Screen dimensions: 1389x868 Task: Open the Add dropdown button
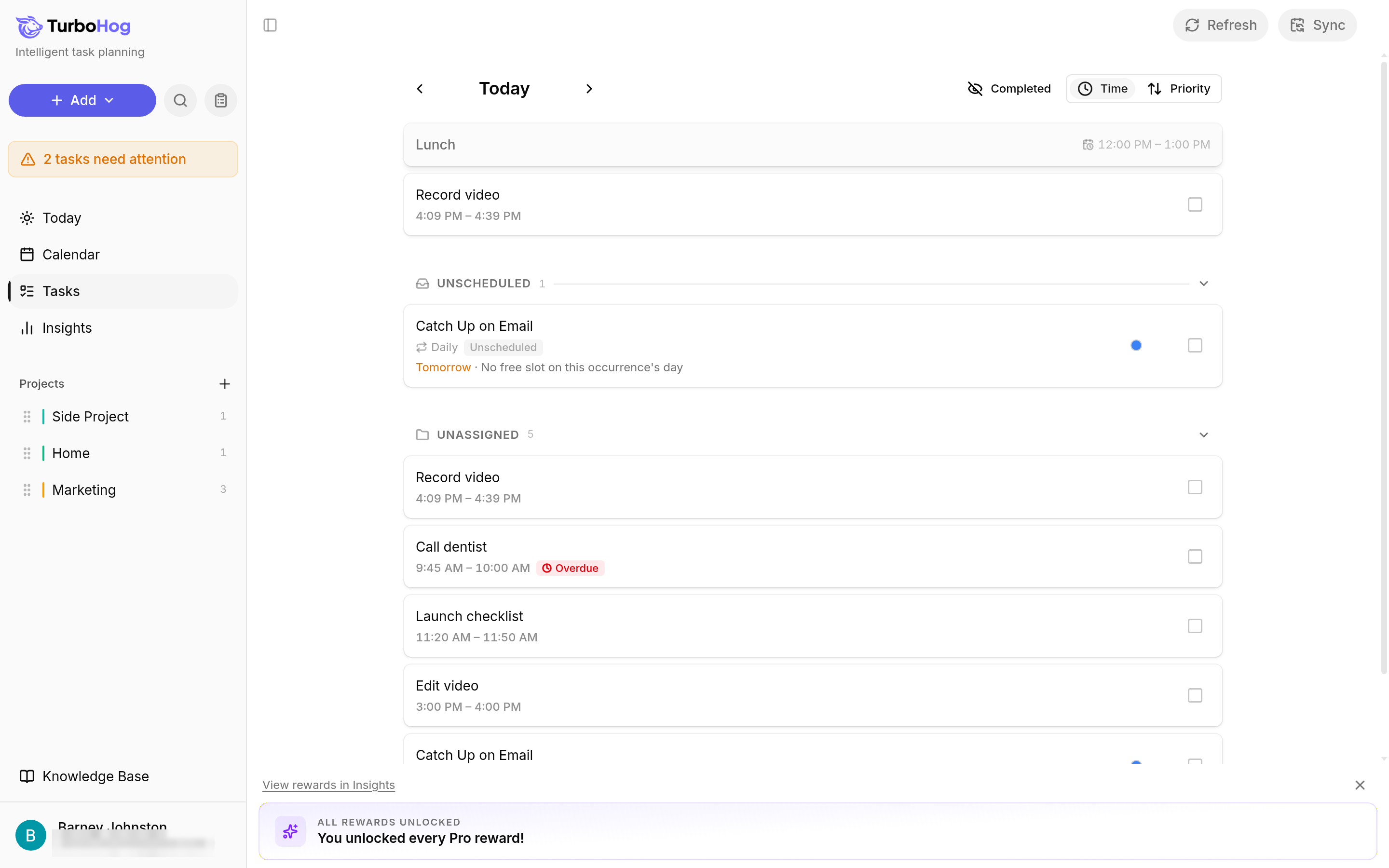[82, 100]
